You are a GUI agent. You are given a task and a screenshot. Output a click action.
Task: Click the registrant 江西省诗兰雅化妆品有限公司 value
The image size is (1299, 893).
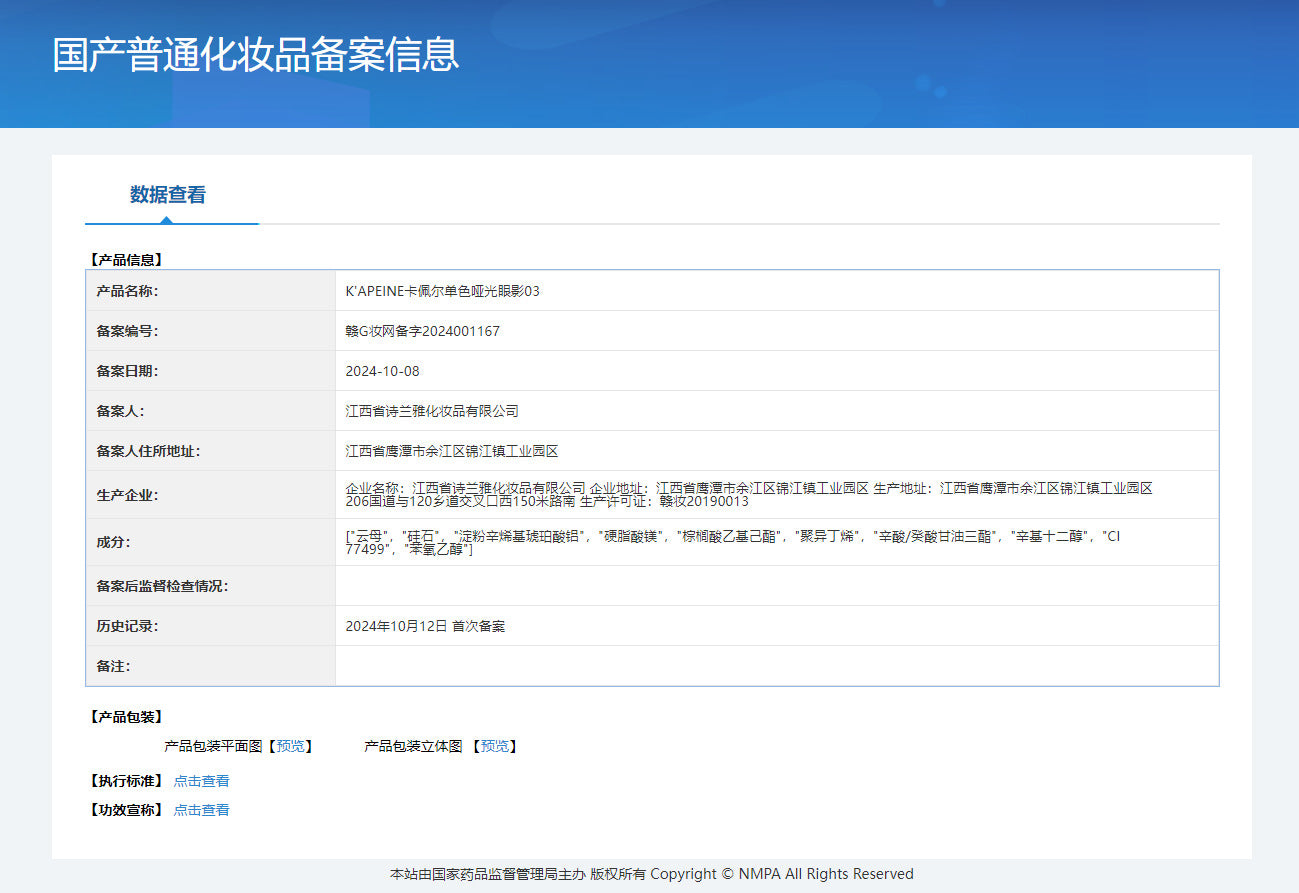432,411
